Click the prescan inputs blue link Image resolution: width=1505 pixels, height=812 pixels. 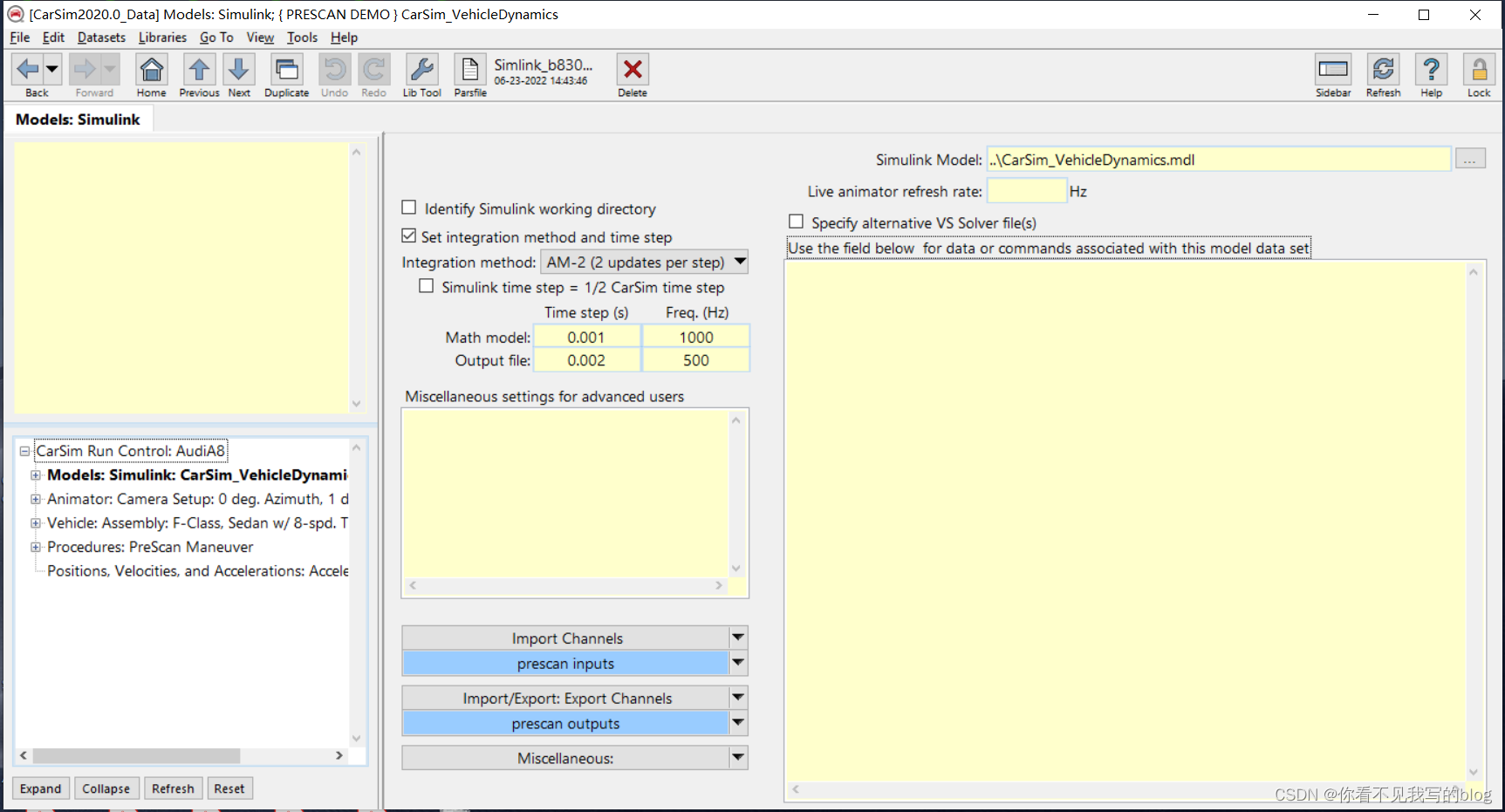point(565,664)
